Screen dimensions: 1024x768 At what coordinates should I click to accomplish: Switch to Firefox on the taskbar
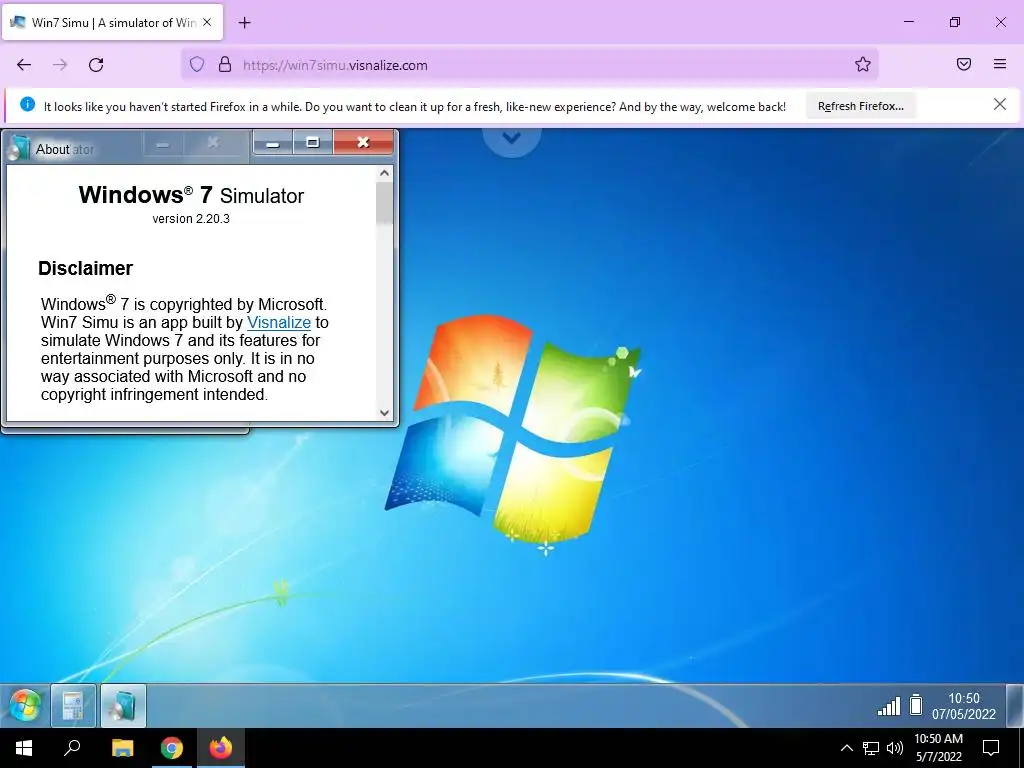click(221, 748)
